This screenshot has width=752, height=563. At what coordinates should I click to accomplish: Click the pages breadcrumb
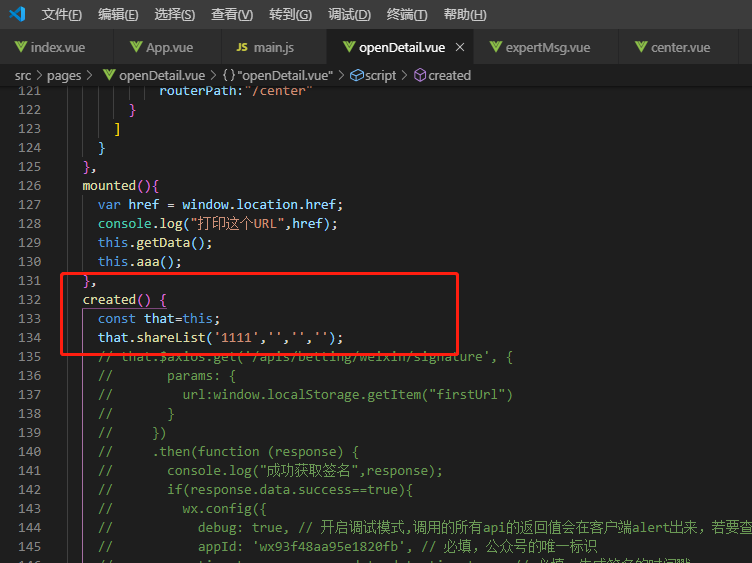point(64,76)
